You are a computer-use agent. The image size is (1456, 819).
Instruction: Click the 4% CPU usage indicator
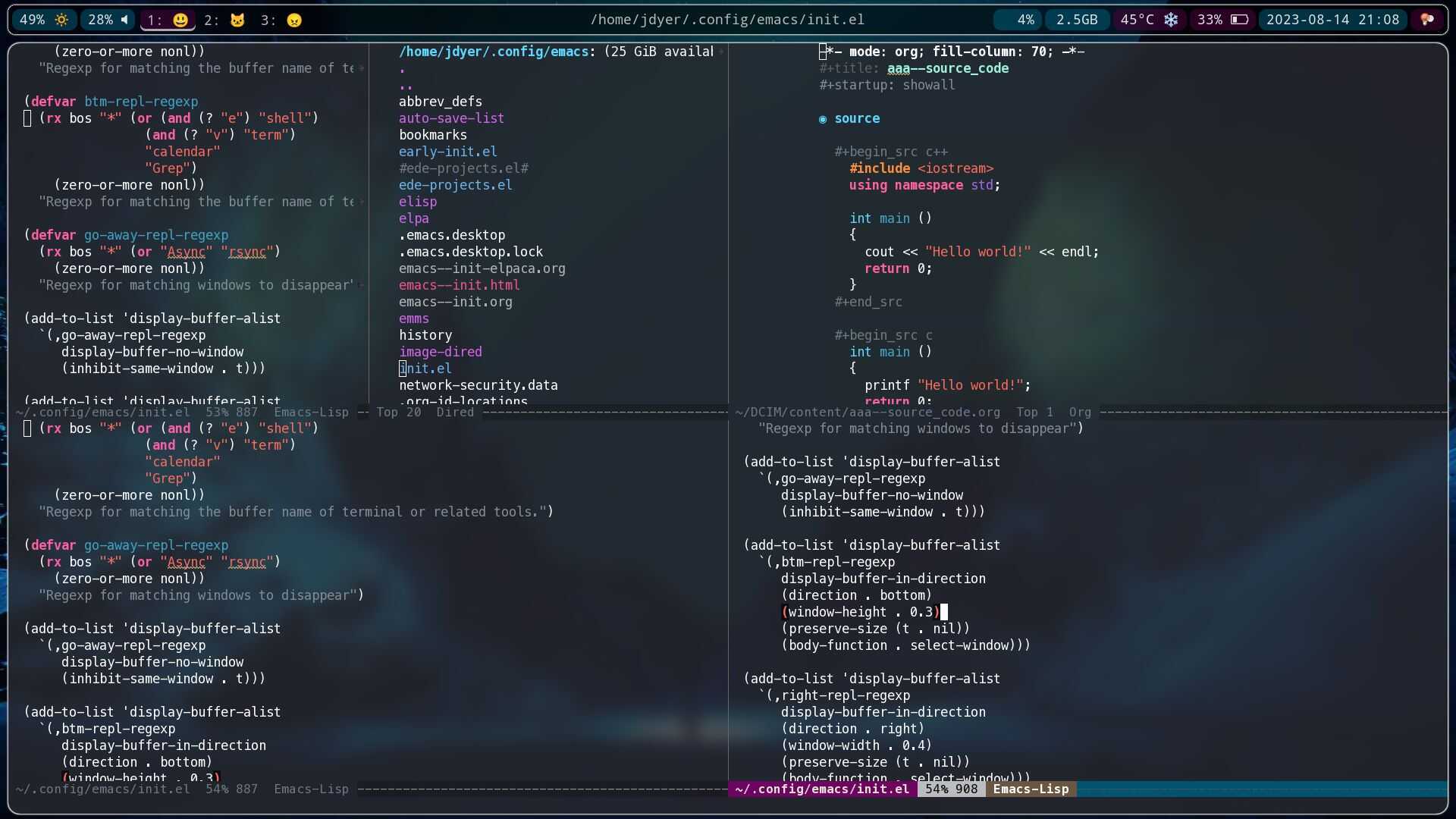coord(1025,20)
